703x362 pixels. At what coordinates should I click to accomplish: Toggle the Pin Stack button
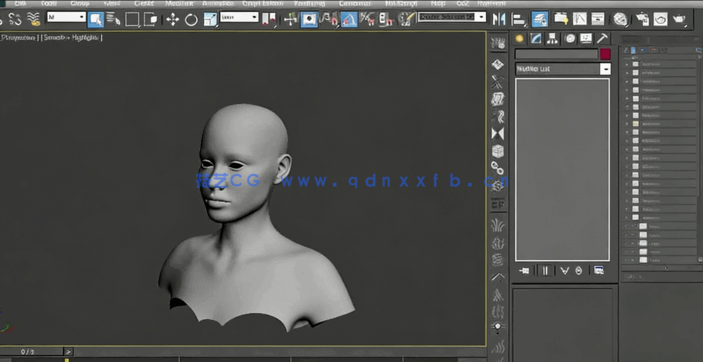(x=525, y=270)
